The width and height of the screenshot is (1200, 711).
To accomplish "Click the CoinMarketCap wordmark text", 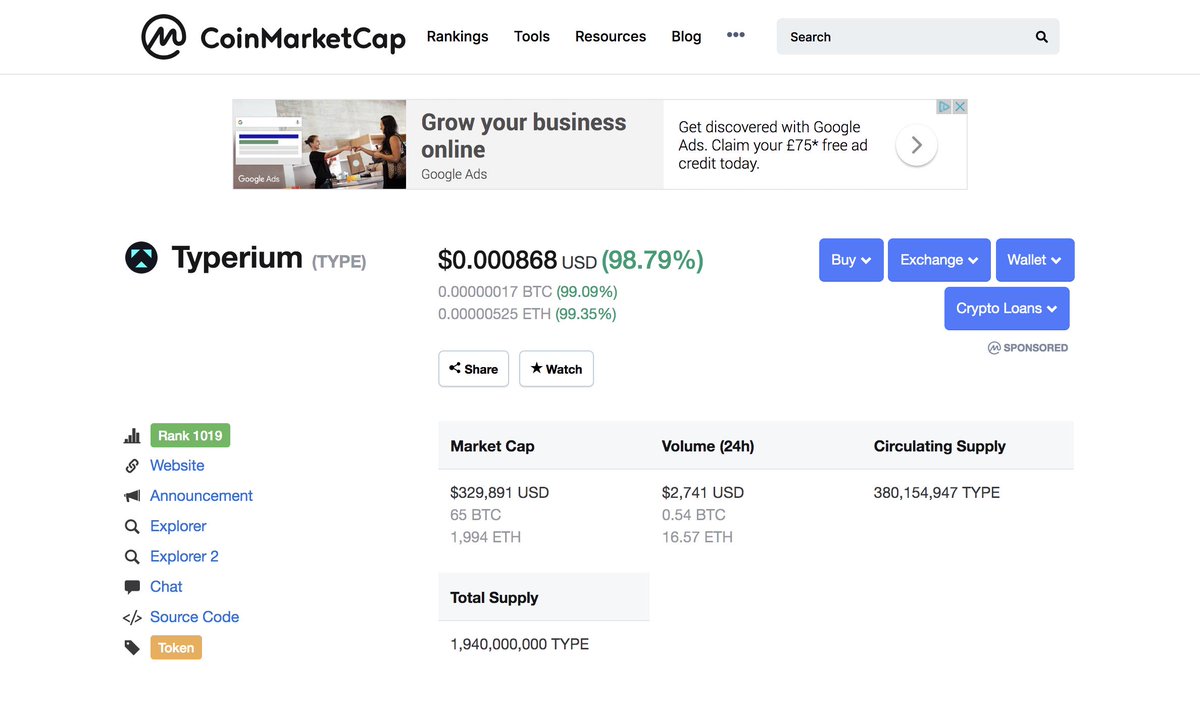I will pyautogui.click(x=303, y=38).
